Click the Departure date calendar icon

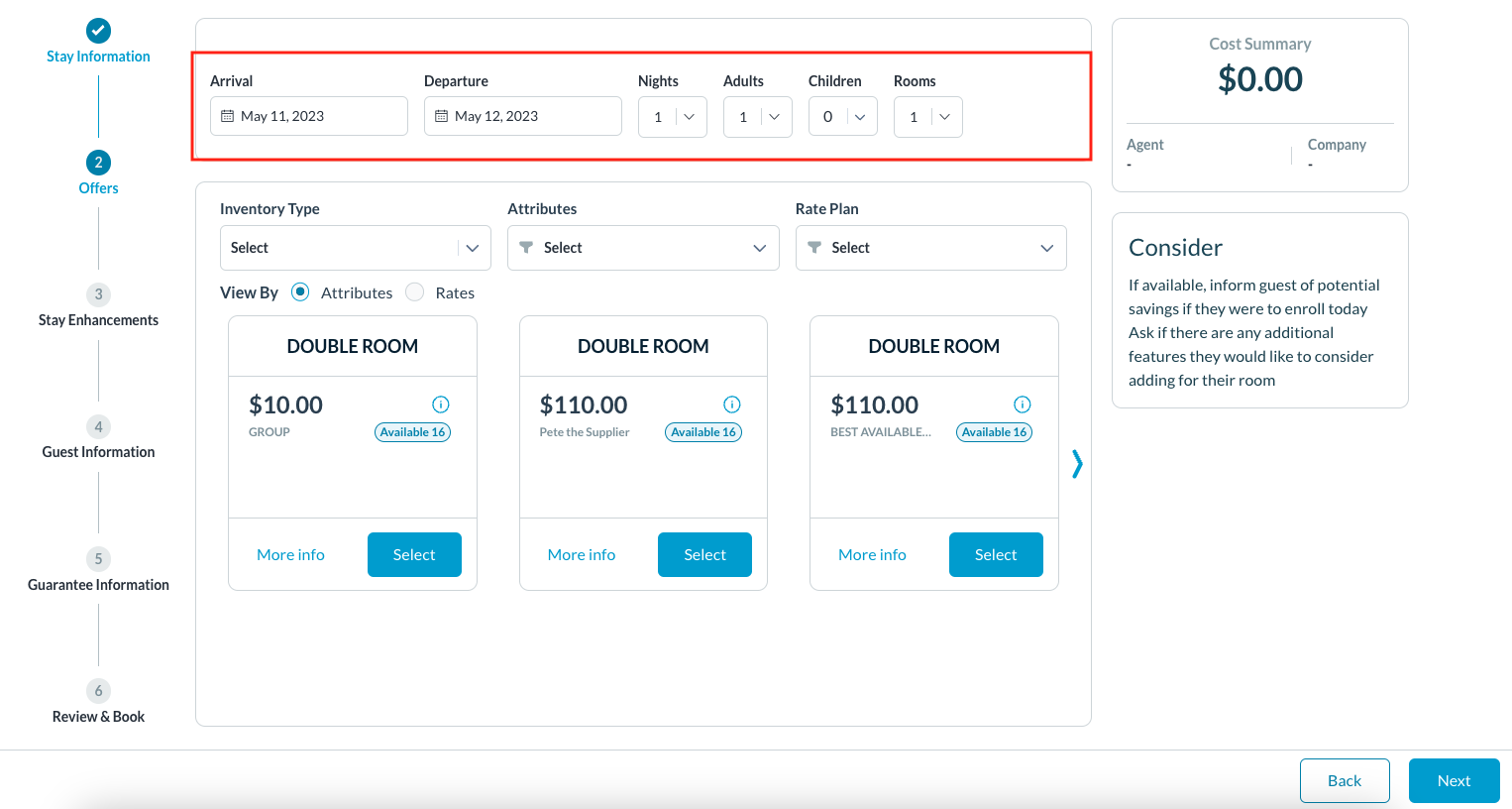(441, 116)
